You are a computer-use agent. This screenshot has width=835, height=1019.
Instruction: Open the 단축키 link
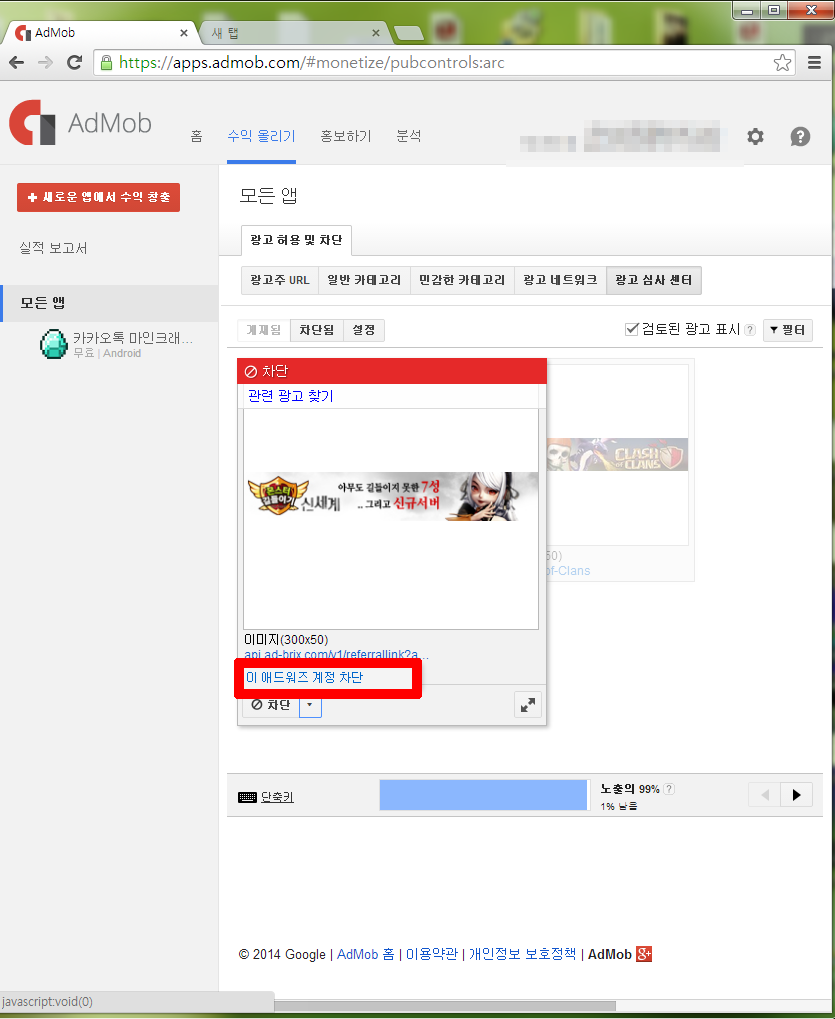277,797
